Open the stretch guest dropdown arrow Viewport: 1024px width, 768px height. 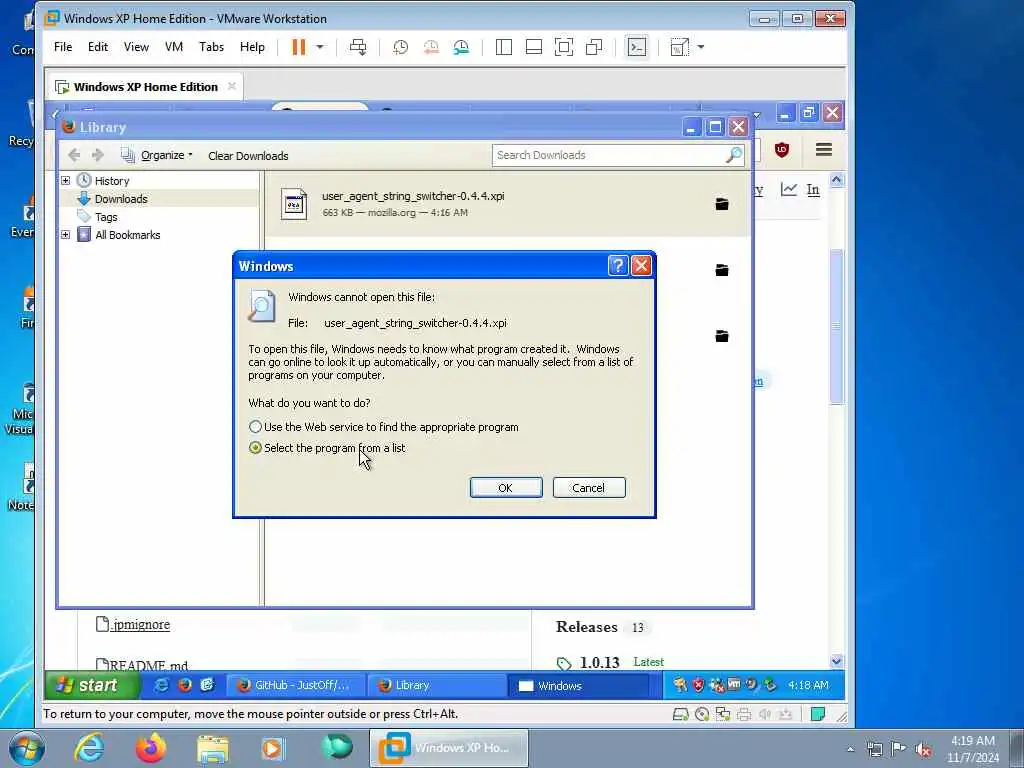point(701,47)
